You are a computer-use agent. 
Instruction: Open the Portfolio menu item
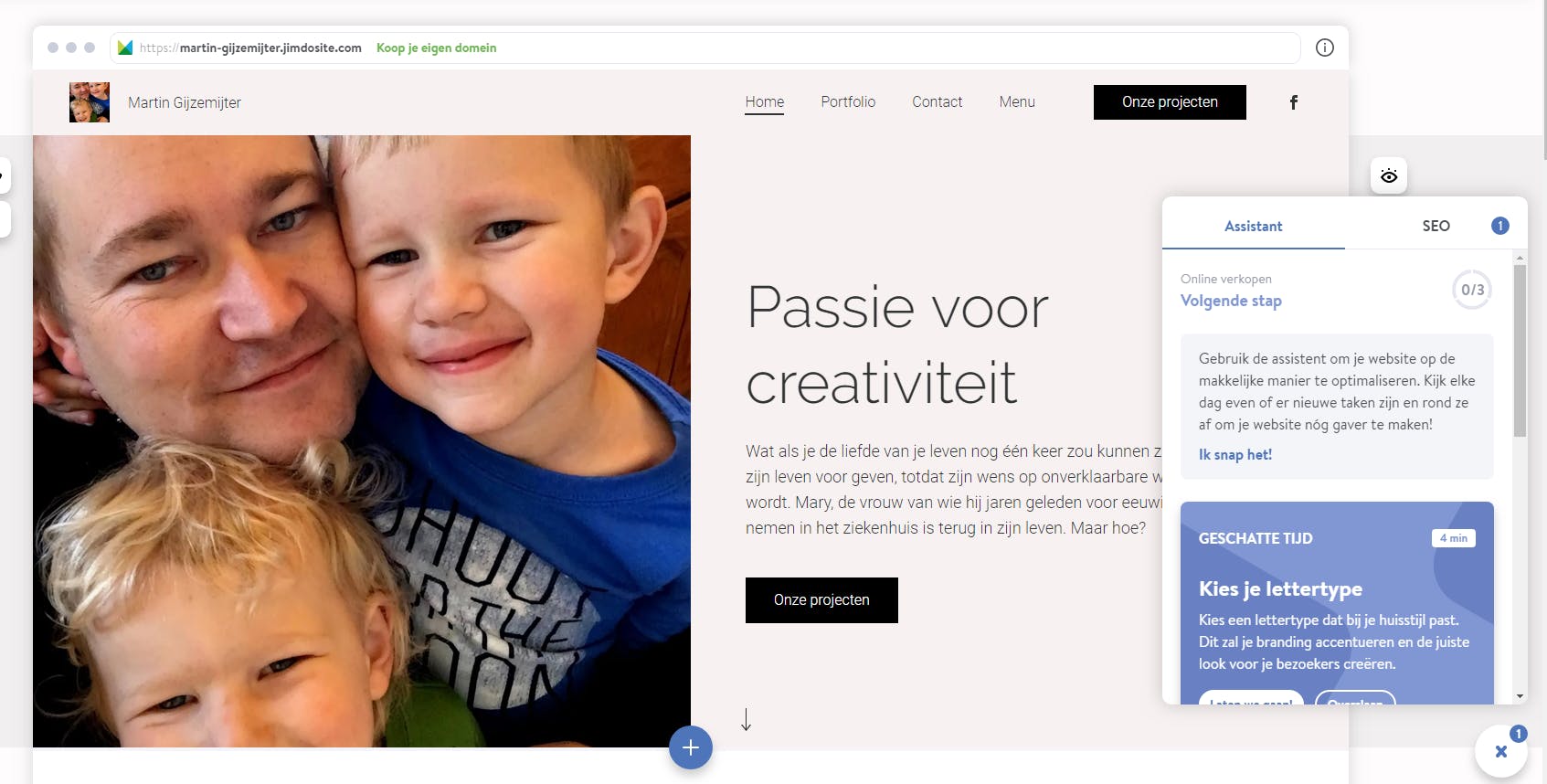click(848, 102)
